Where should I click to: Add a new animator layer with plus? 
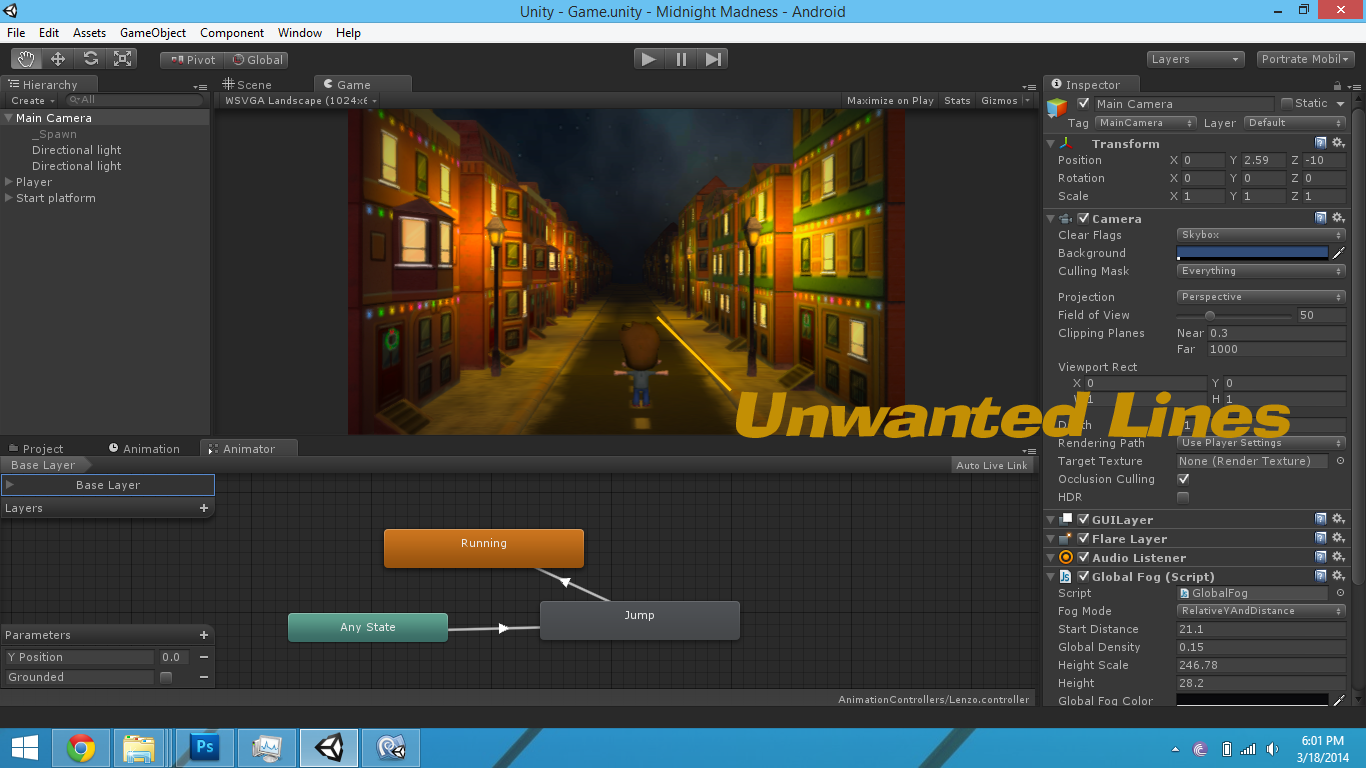tap(204, 508)
